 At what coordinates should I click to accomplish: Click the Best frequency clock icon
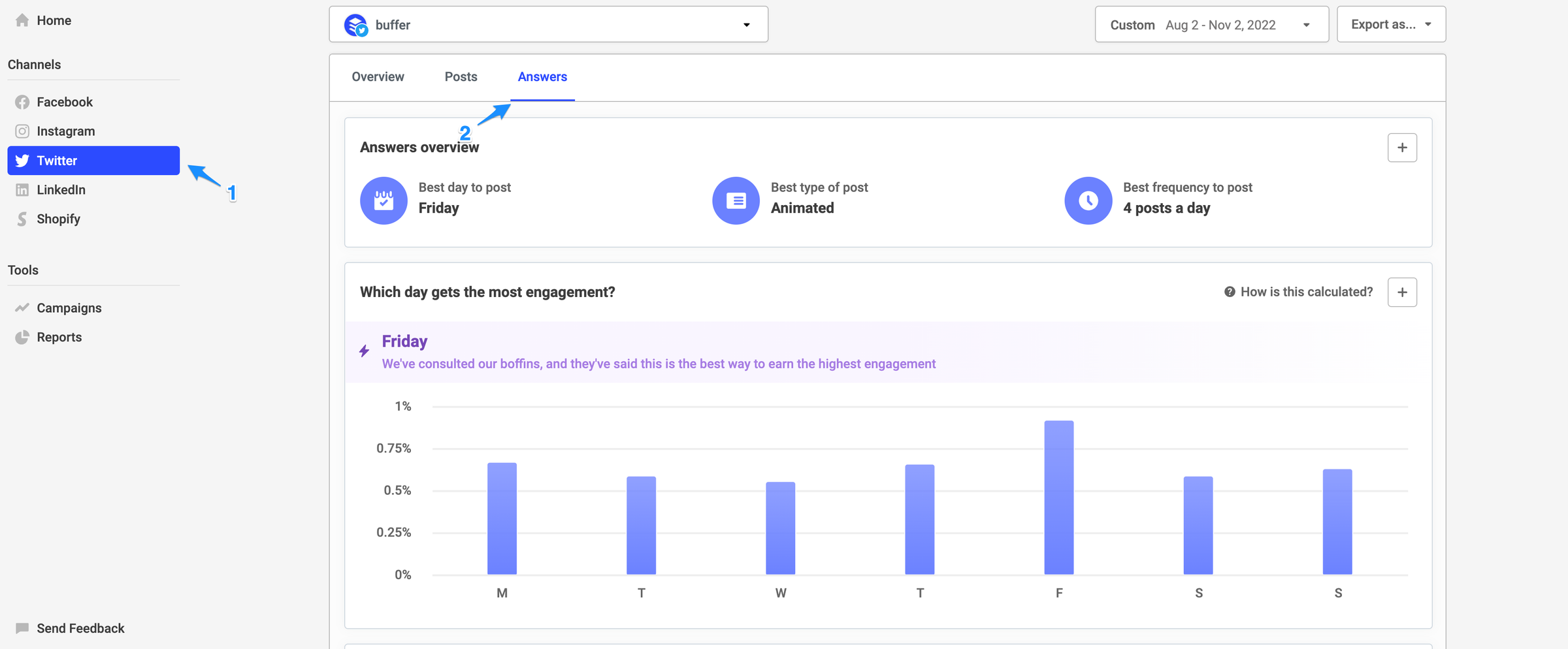click(x=1088, y=200)
